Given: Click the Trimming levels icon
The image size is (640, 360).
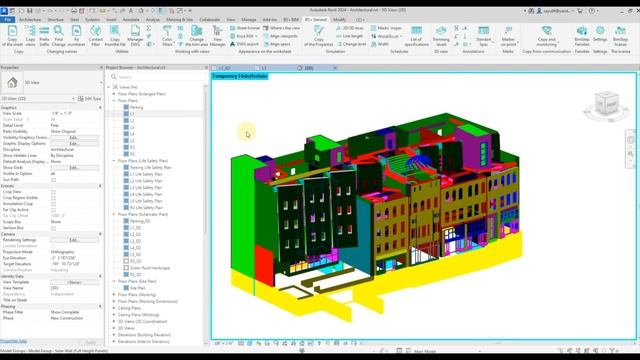Looking at the screenshot, I should (x=441, y=35).
